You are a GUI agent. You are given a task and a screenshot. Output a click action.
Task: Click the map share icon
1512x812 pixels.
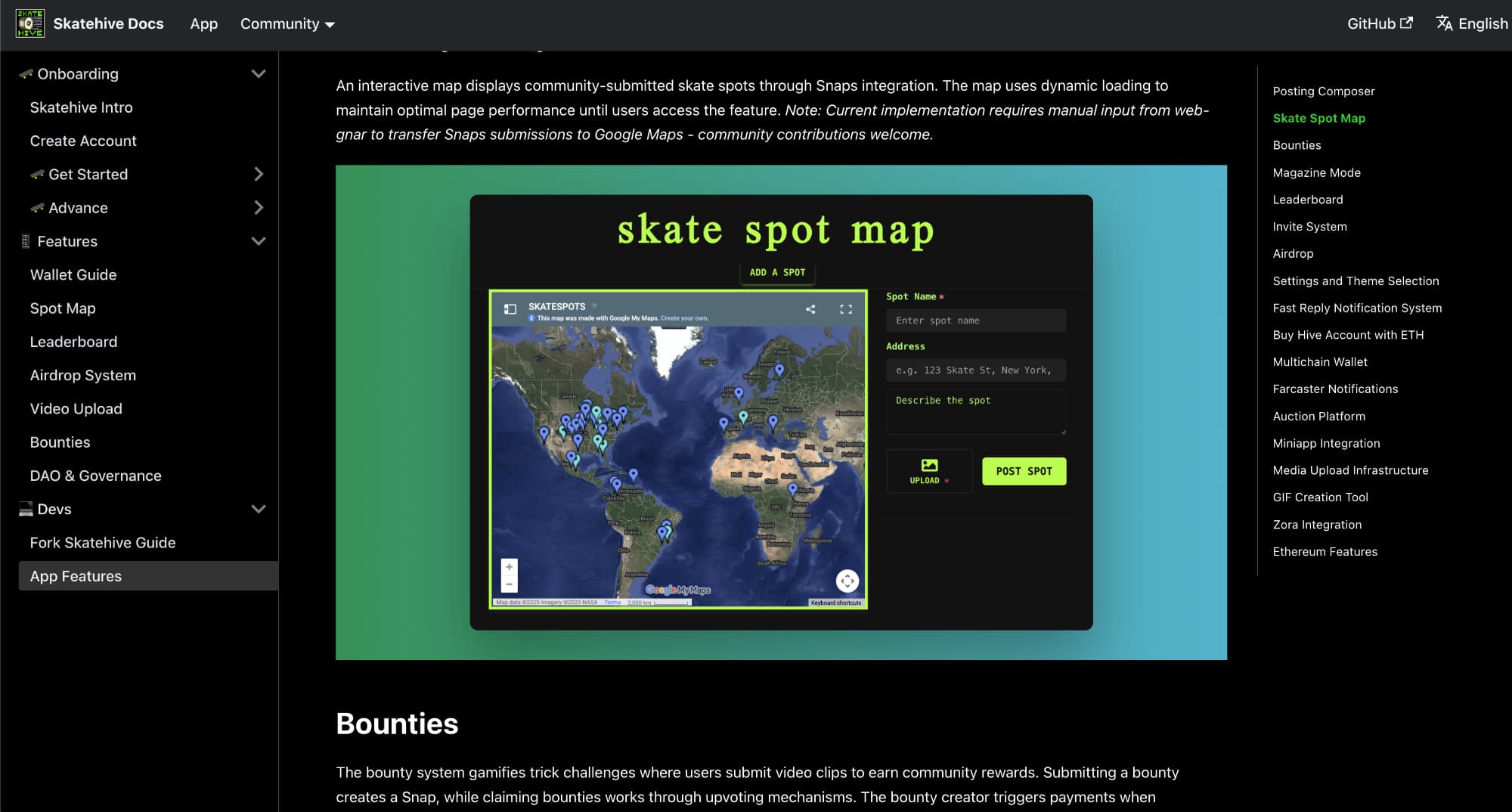tap(810, 309)
